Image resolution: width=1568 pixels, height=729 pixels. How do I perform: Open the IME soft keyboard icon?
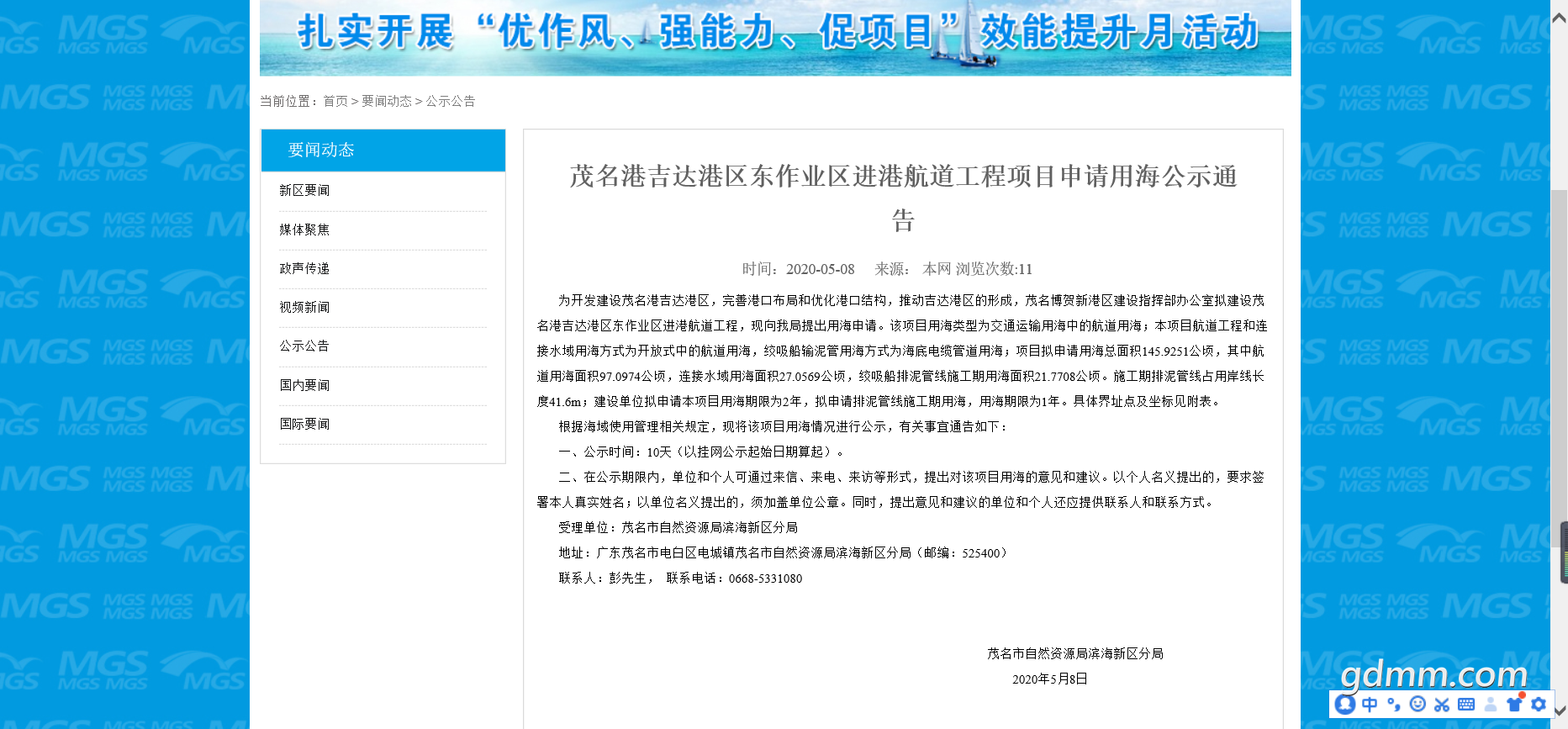(1466, 705)
